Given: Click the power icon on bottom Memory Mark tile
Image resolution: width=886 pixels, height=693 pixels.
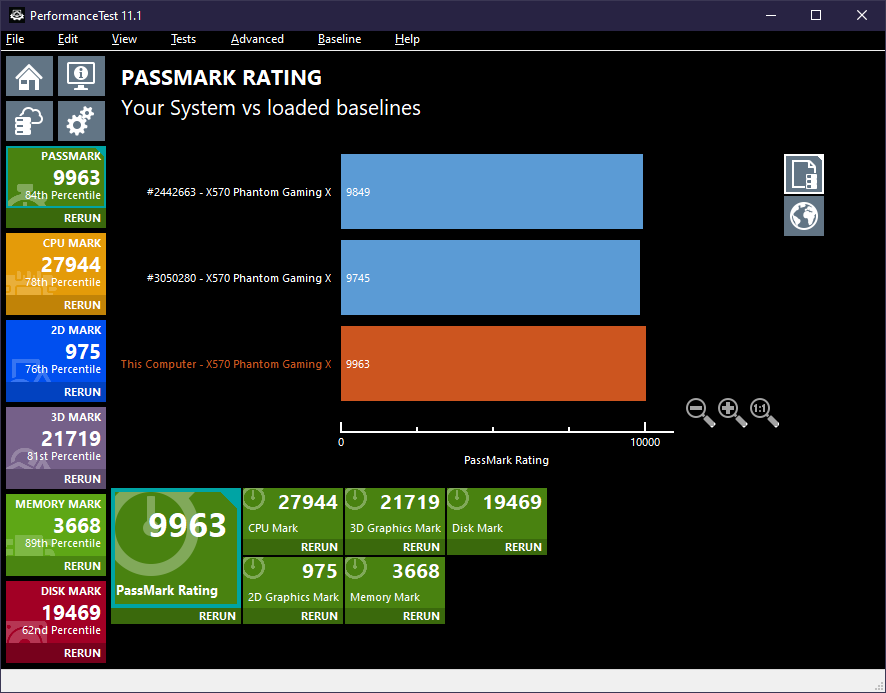Looking at the screenshot, I should tap(356, 568).
